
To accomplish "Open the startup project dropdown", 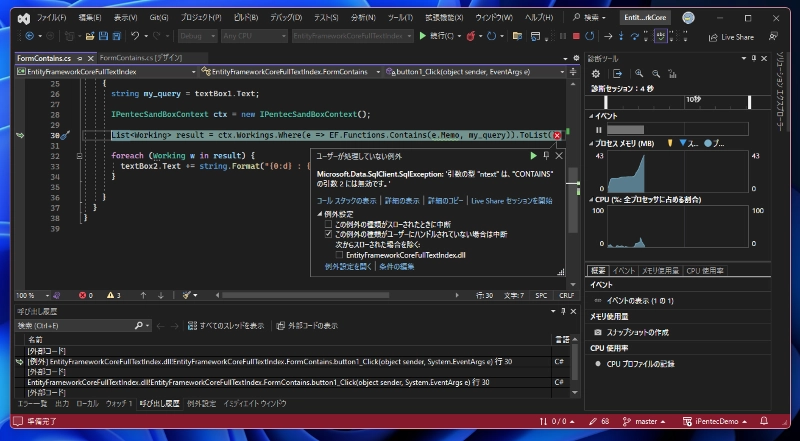I will (353, 36).
